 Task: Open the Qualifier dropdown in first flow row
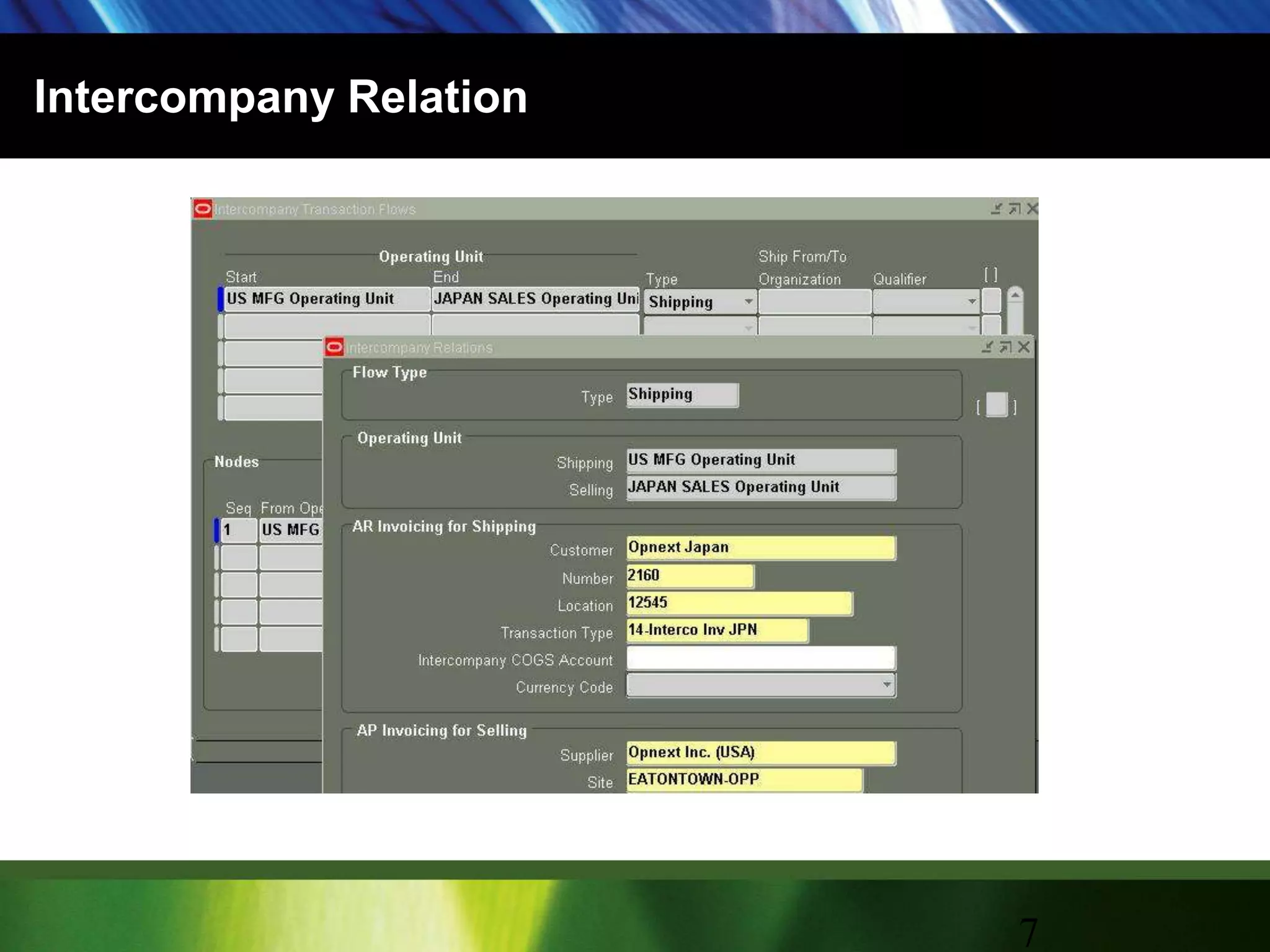[972, 302]
